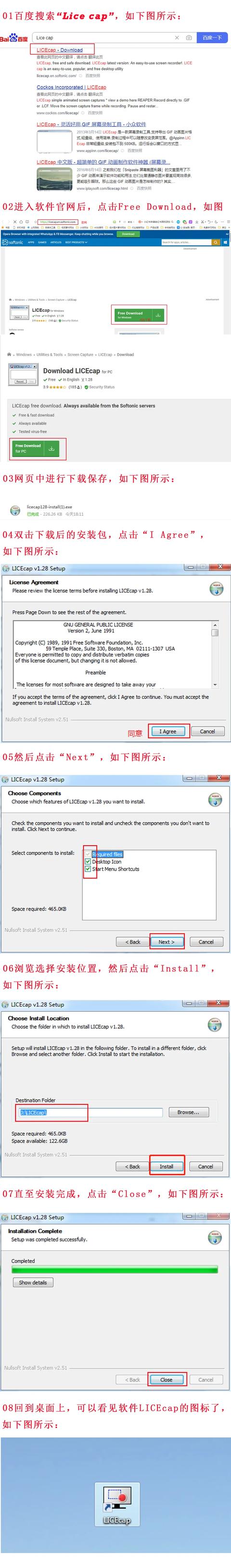Toggle the Desktop Icon checkbox
This screenshot has height=1568, width=231.
tap(88, 861)
